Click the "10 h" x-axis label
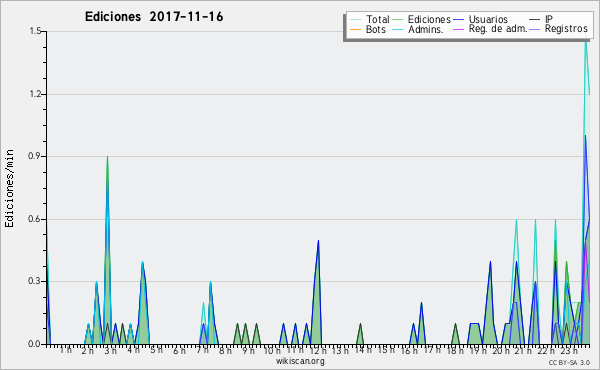 pyautogui.click(x=272, y=351)
